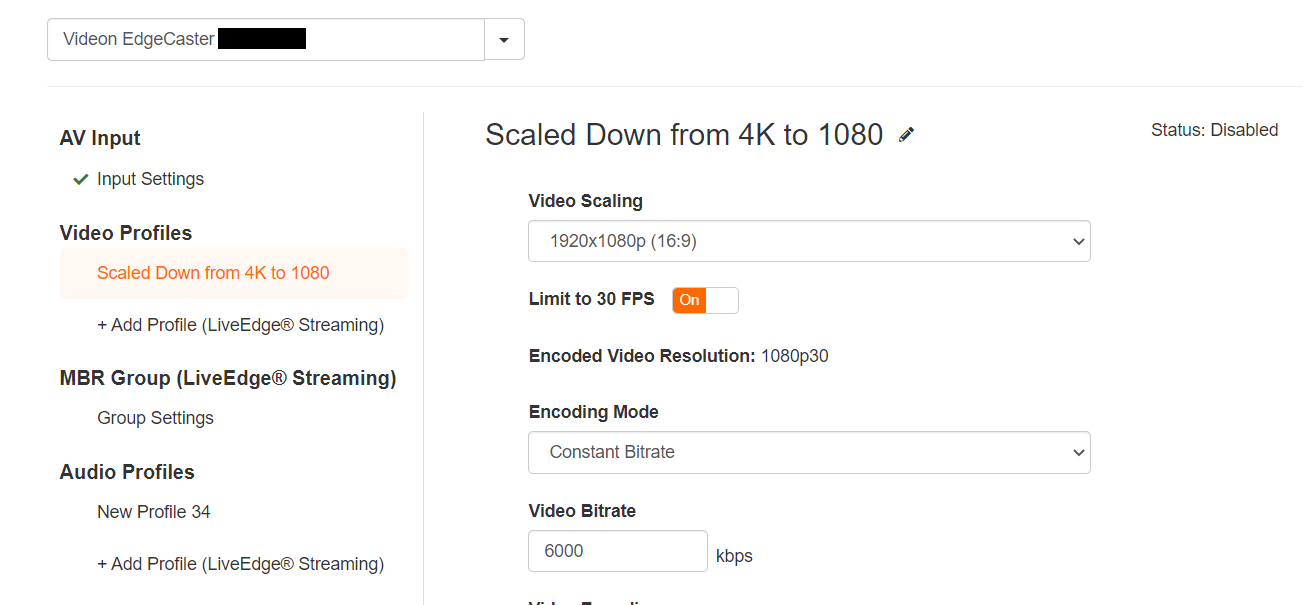Open the Video Scaling dropdown
The image size is (1310, 605).
pos(809,241)
